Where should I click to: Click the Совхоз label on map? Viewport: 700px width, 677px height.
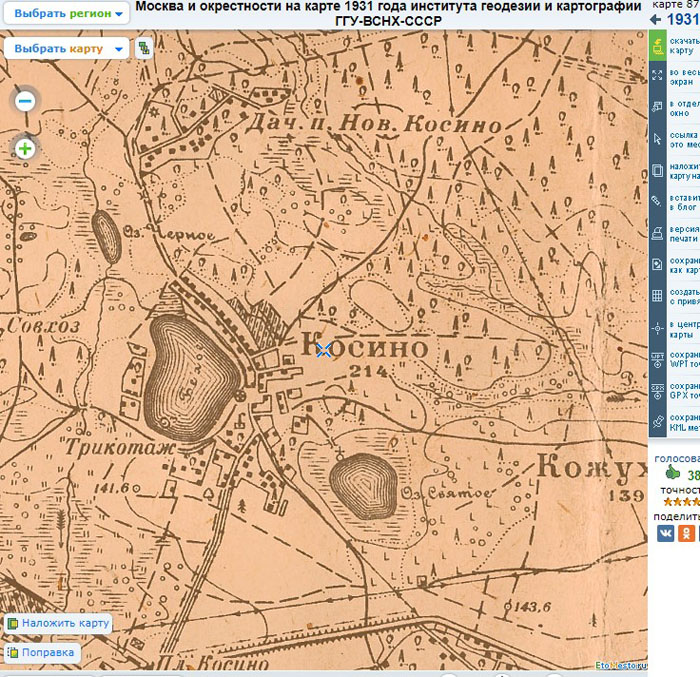(x=43, y=326)
